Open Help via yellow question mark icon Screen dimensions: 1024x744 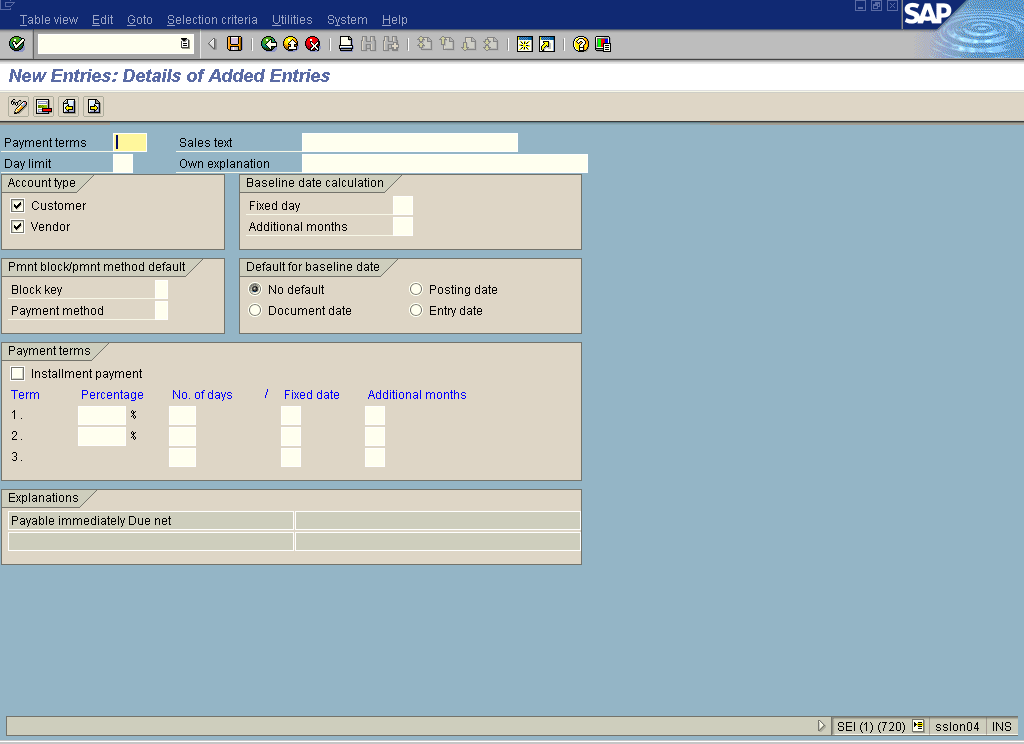581,44
